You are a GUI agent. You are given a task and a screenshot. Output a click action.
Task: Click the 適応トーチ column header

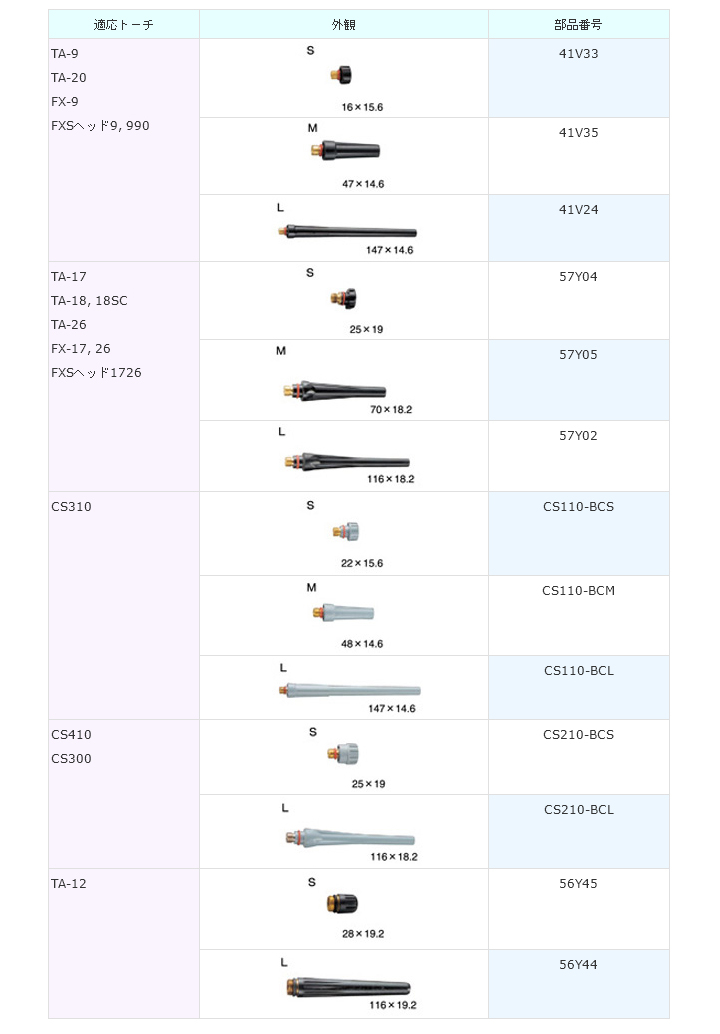tap(123, 24)
